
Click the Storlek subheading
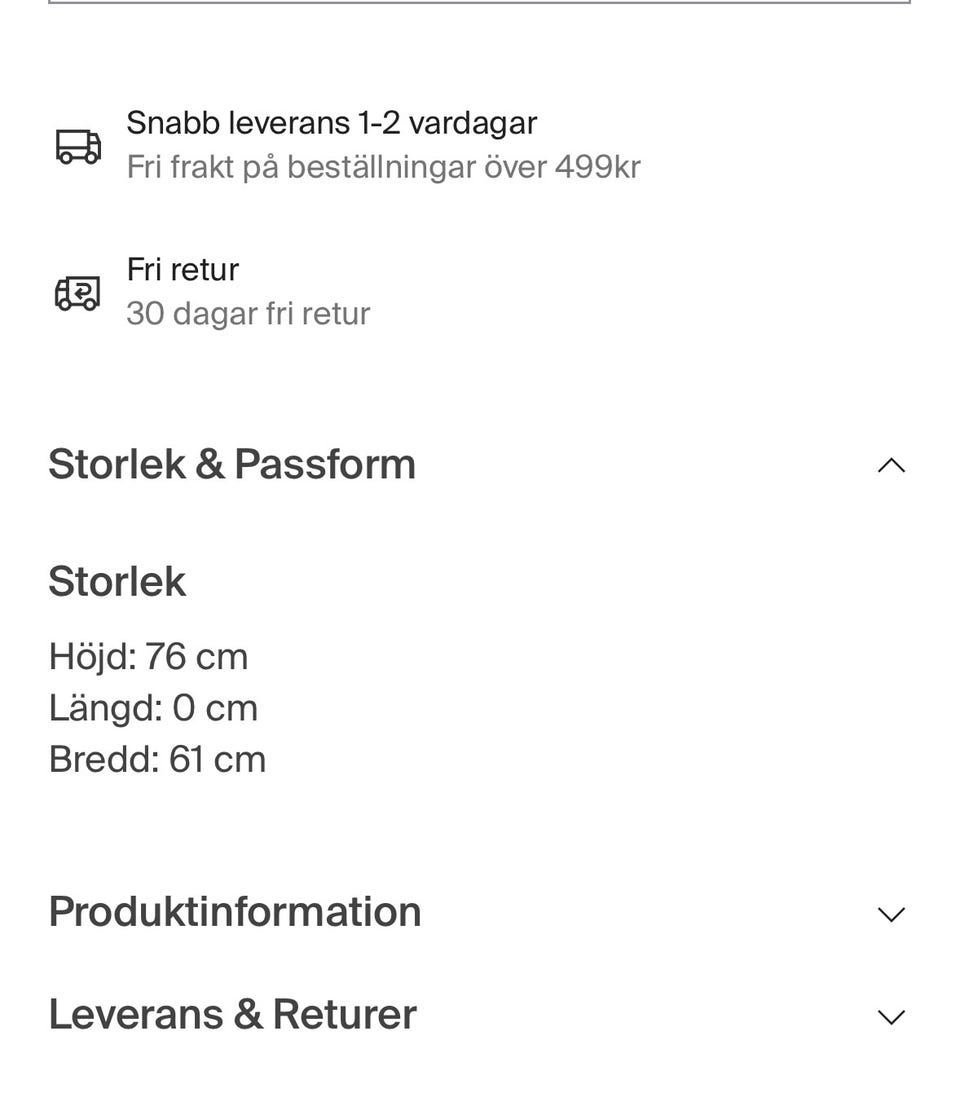pos(117,581)
